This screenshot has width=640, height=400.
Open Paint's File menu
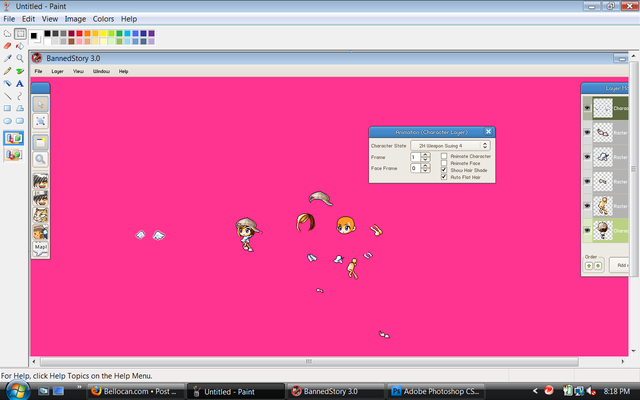click(9, 19)
